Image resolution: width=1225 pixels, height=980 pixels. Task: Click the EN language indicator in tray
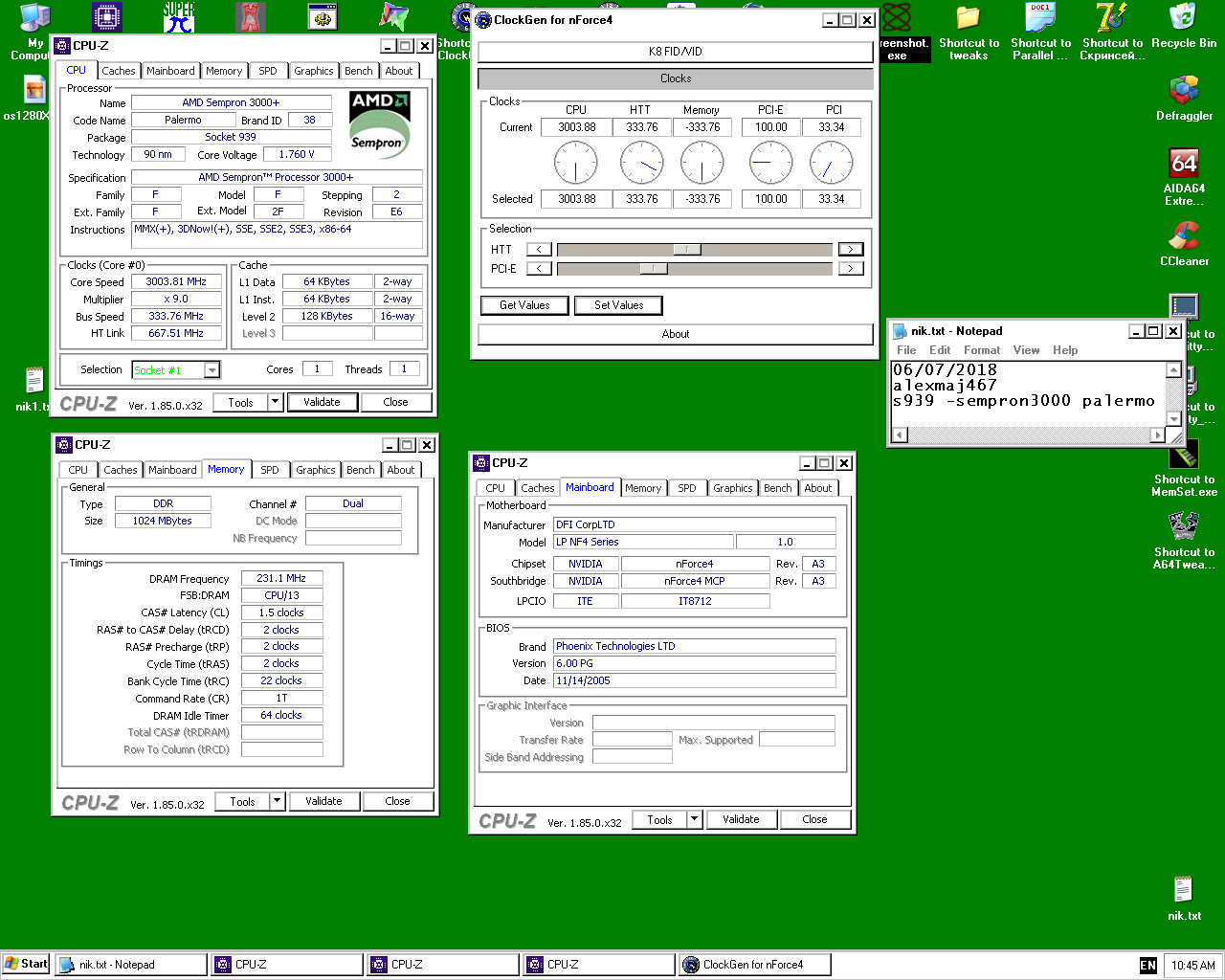[1148, 966]
